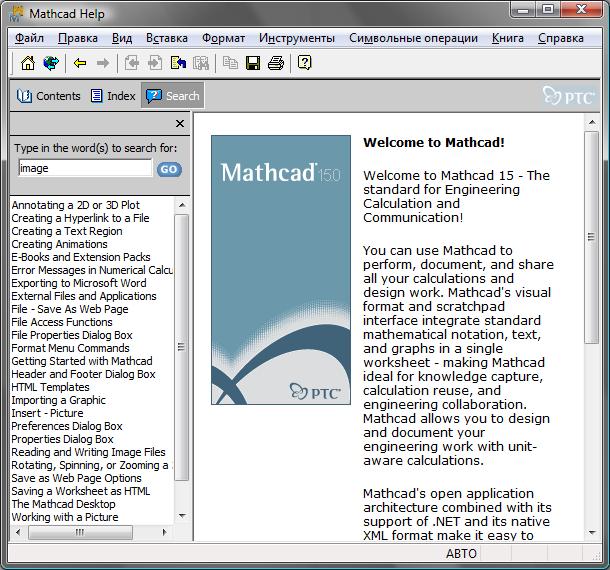Select 'Saving a Worksheet as HTML'
Screen dimensions: 610x570
click(x=81, y=491)
